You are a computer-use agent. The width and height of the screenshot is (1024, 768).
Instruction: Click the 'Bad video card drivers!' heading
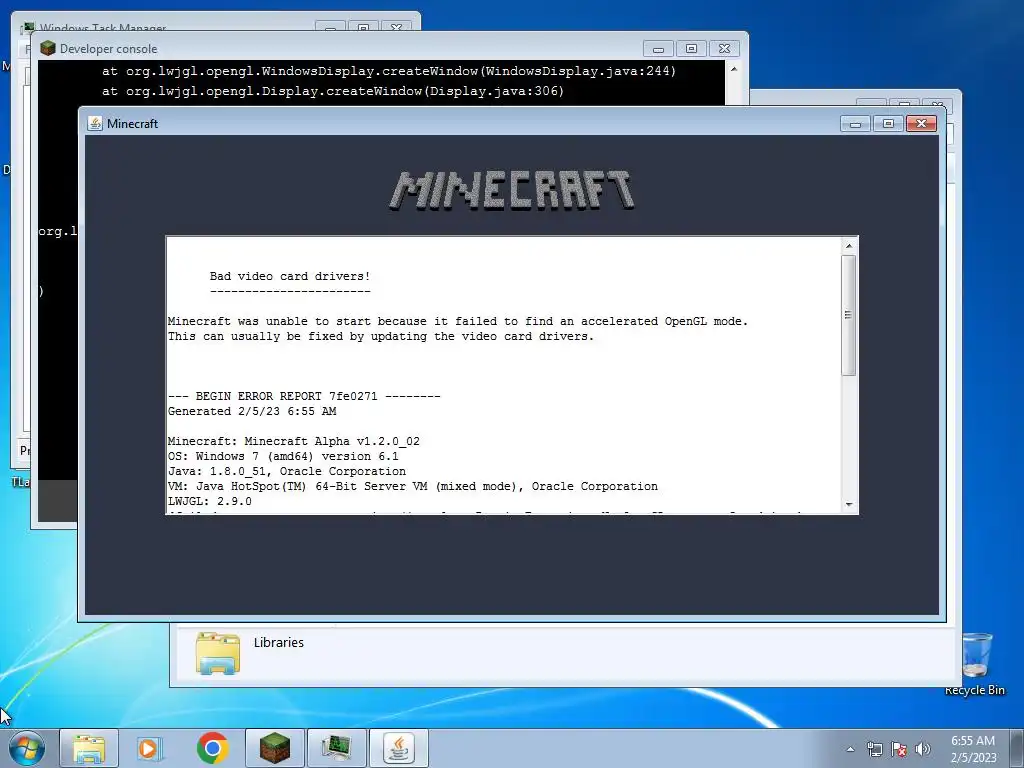[x=290, y=276]
